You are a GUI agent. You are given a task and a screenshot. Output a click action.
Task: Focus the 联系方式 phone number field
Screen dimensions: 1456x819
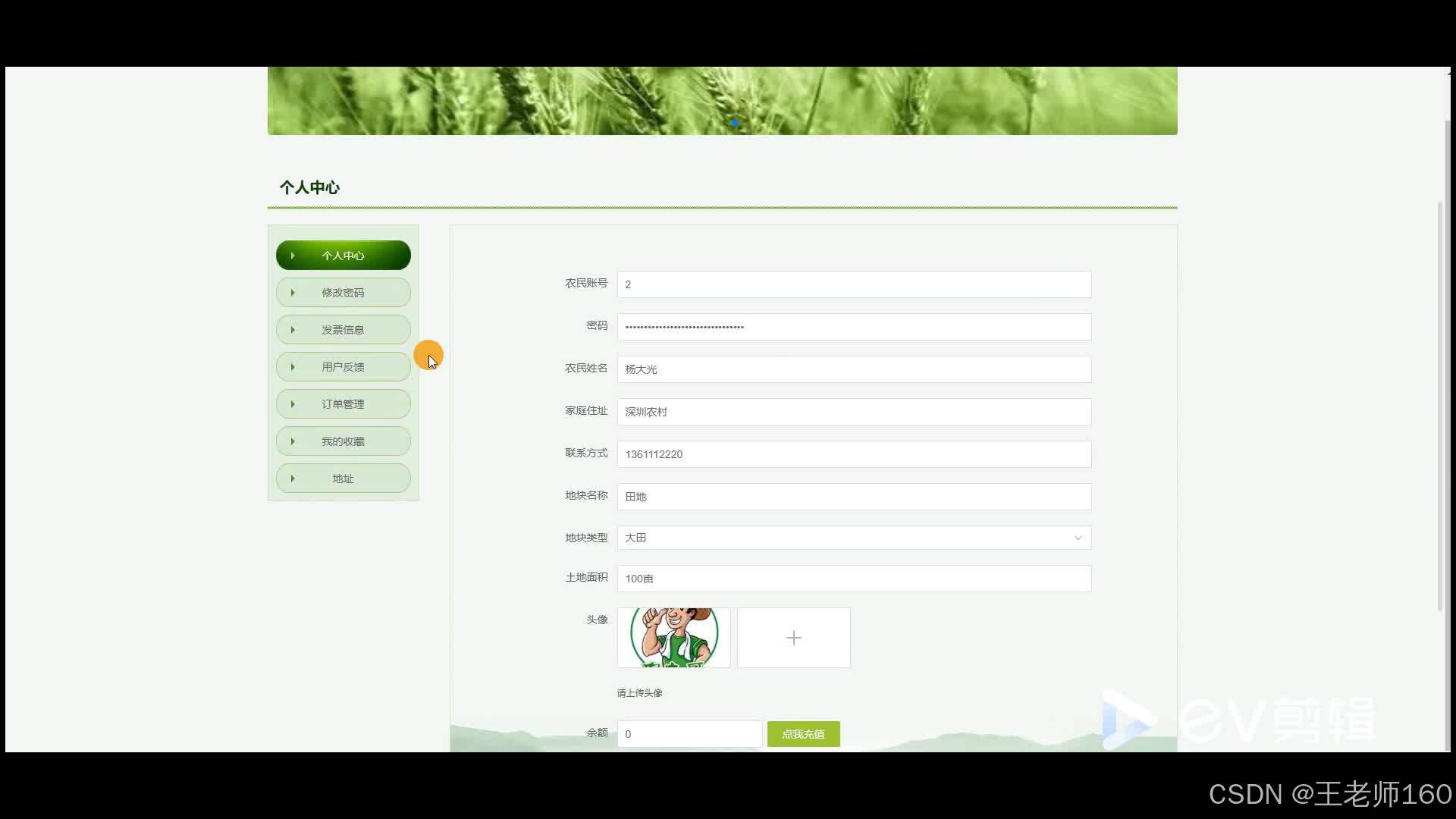tap(854, 454)
